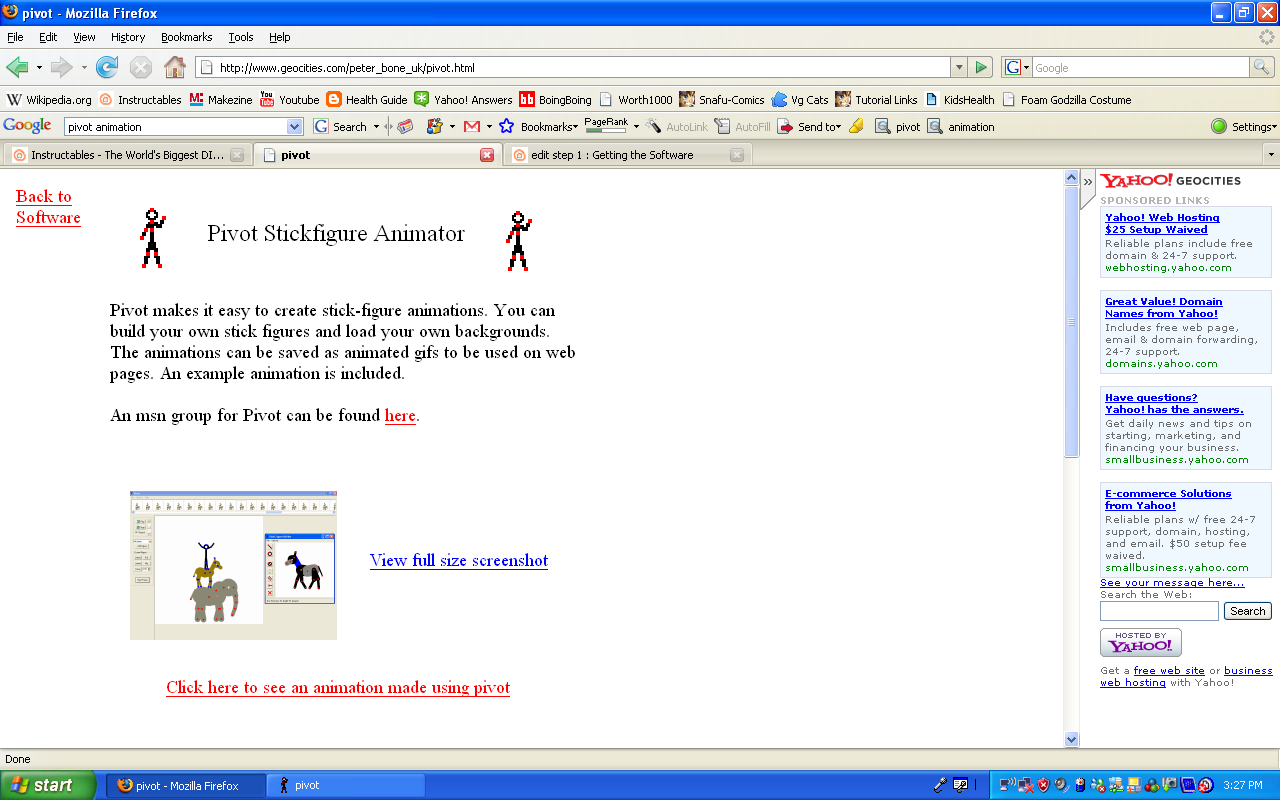Click the search magnifier in Firefox search box

coord(1262,68)
